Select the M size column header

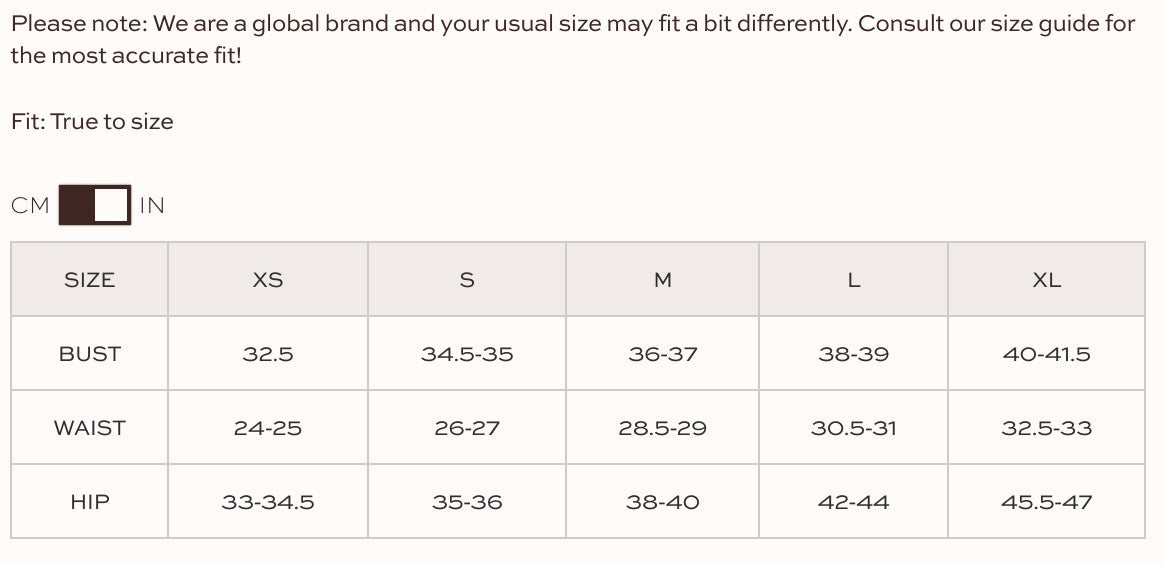coord(663,280)
